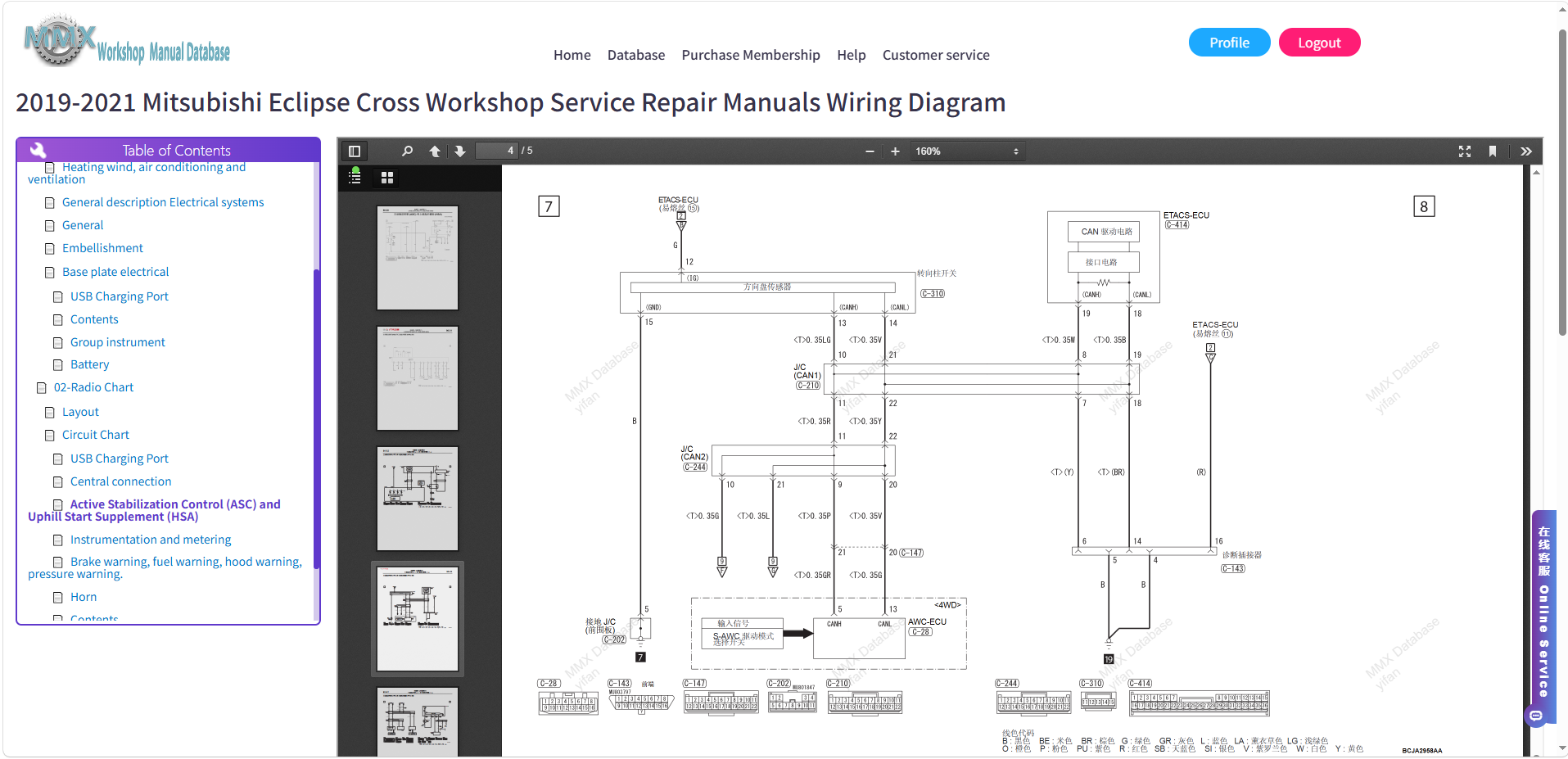Open Base plate electrical section

coord(115,272)
